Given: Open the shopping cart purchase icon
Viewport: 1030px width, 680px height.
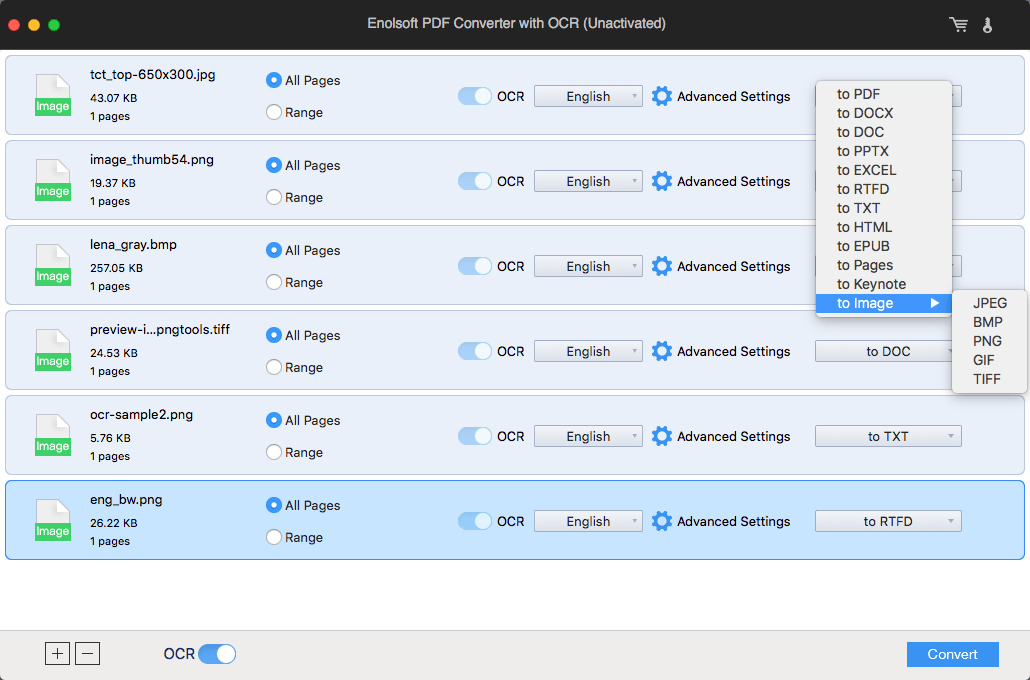Looking at the screenshot, I should [x=958, y=24].
